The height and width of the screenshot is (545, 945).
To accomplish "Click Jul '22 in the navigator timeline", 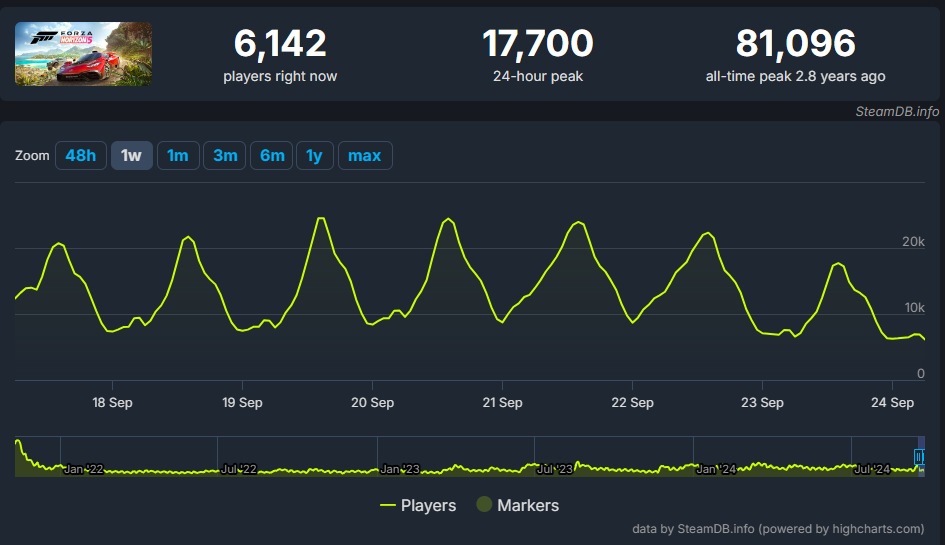I will 239,469.
